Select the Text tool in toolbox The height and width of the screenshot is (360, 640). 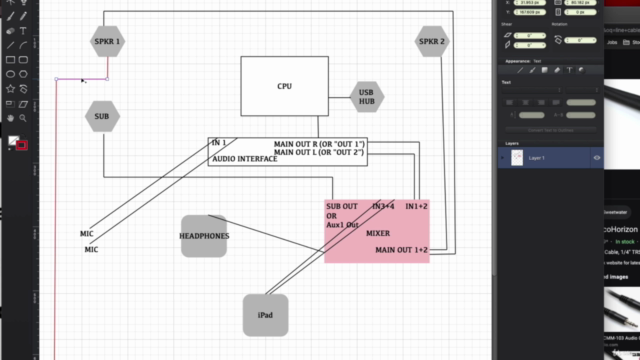tap(23, 31)
